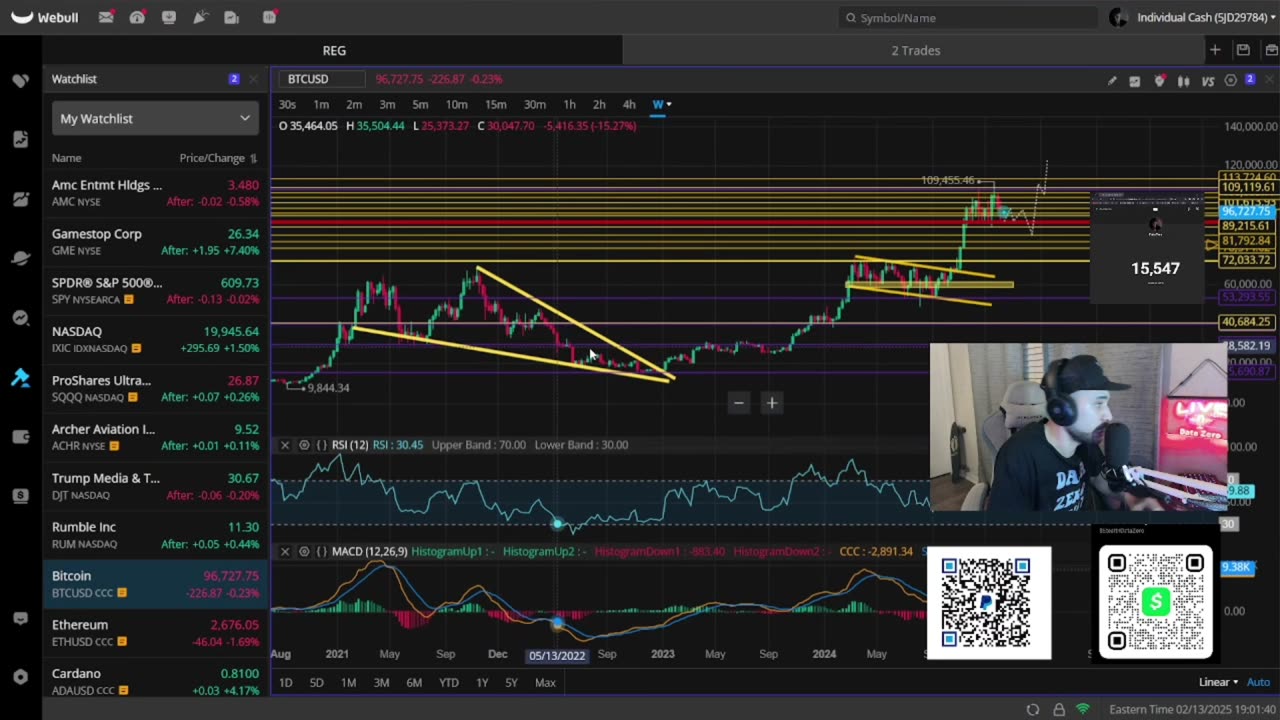Click the VS compare icon
The height and width of the screenshot is (720, 1280).
(x=1207, y=80)
